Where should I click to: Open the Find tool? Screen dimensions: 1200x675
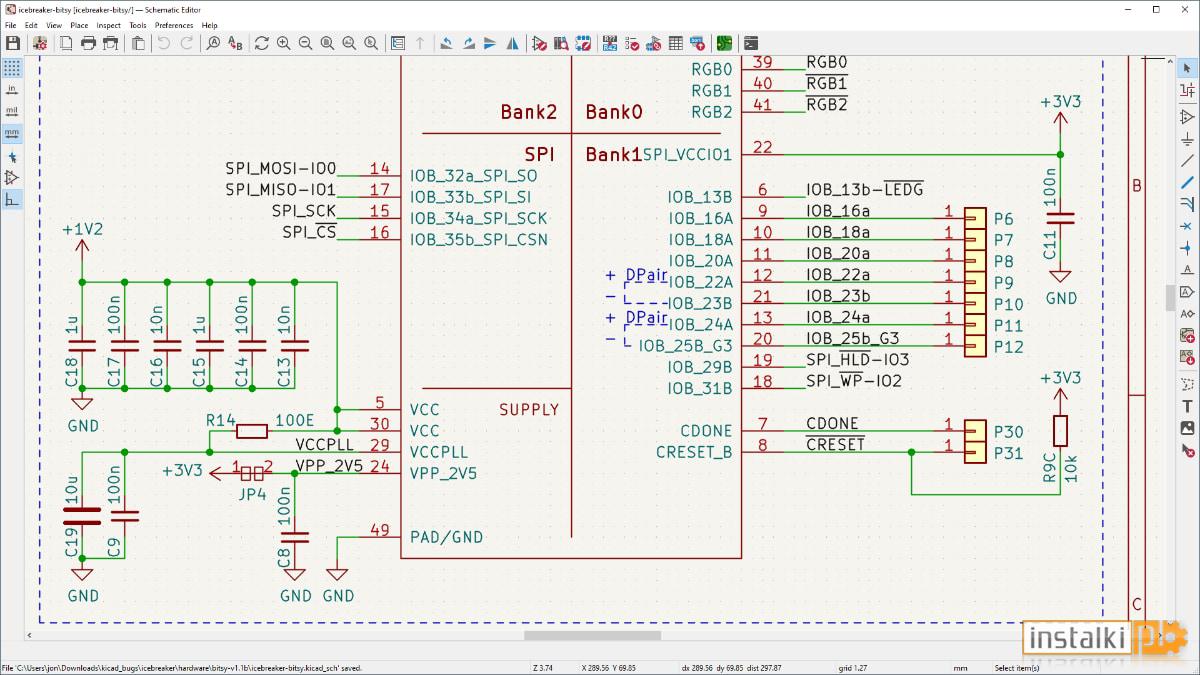pyautogui.click(x=213, y=43)
